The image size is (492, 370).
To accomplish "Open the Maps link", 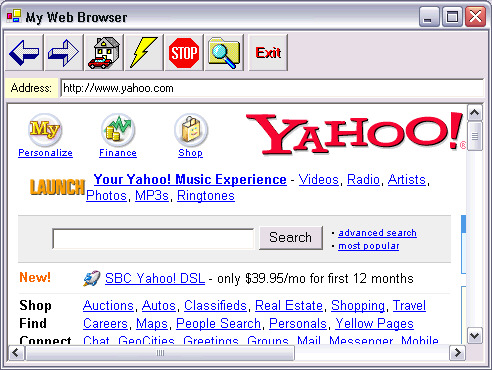I will click(x=152, y=323).
